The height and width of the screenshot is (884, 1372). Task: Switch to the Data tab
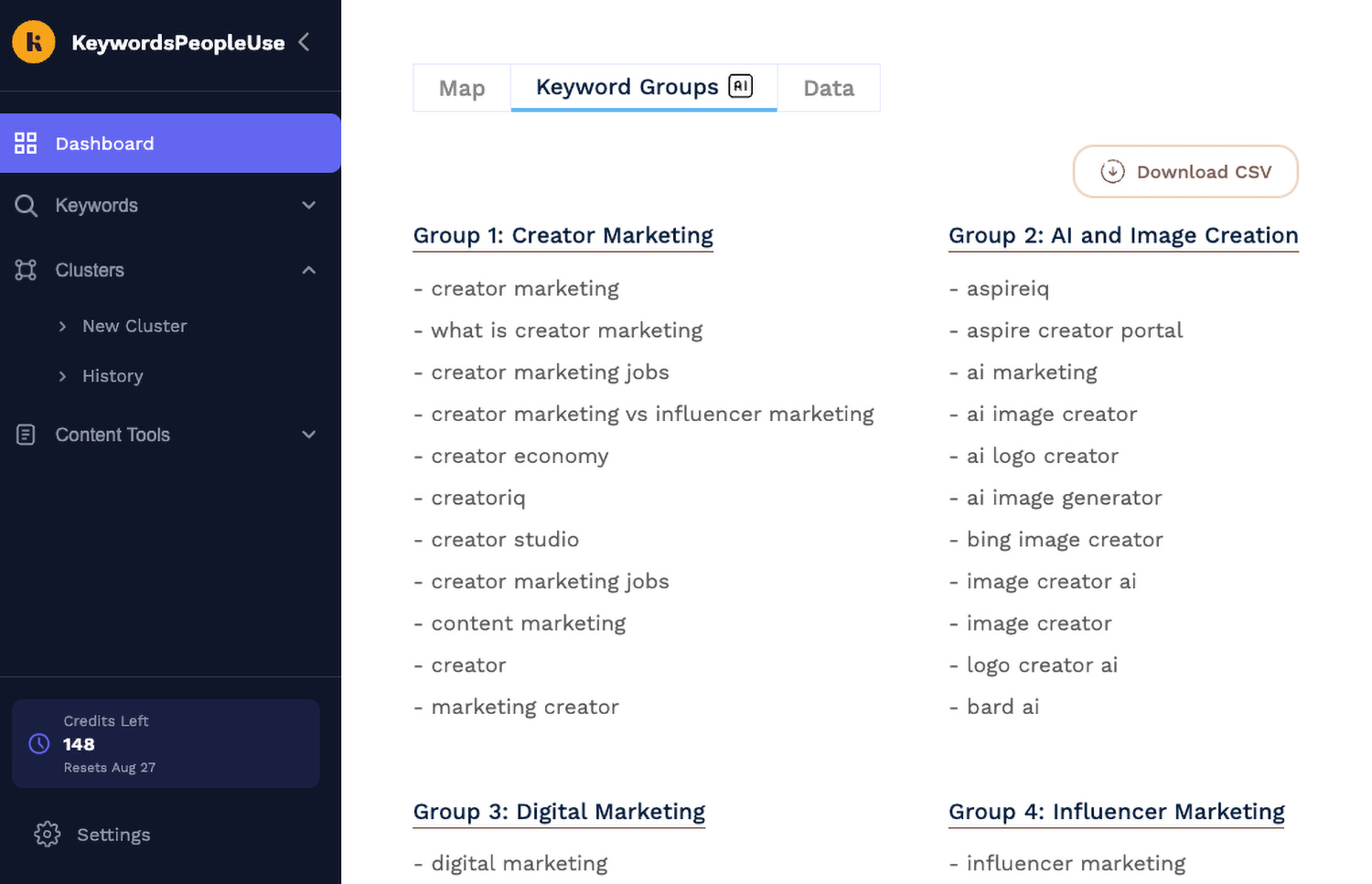[x=829, y=88]
